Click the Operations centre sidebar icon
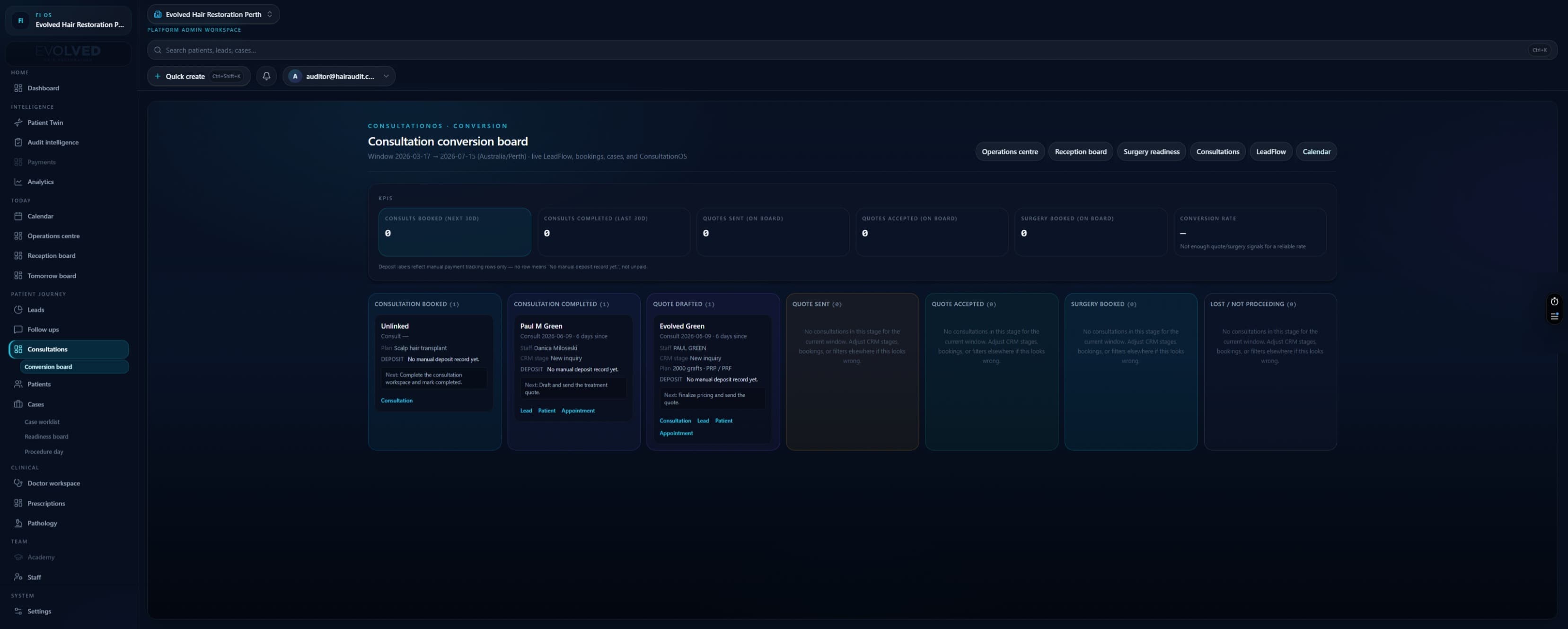 [18, 236]
